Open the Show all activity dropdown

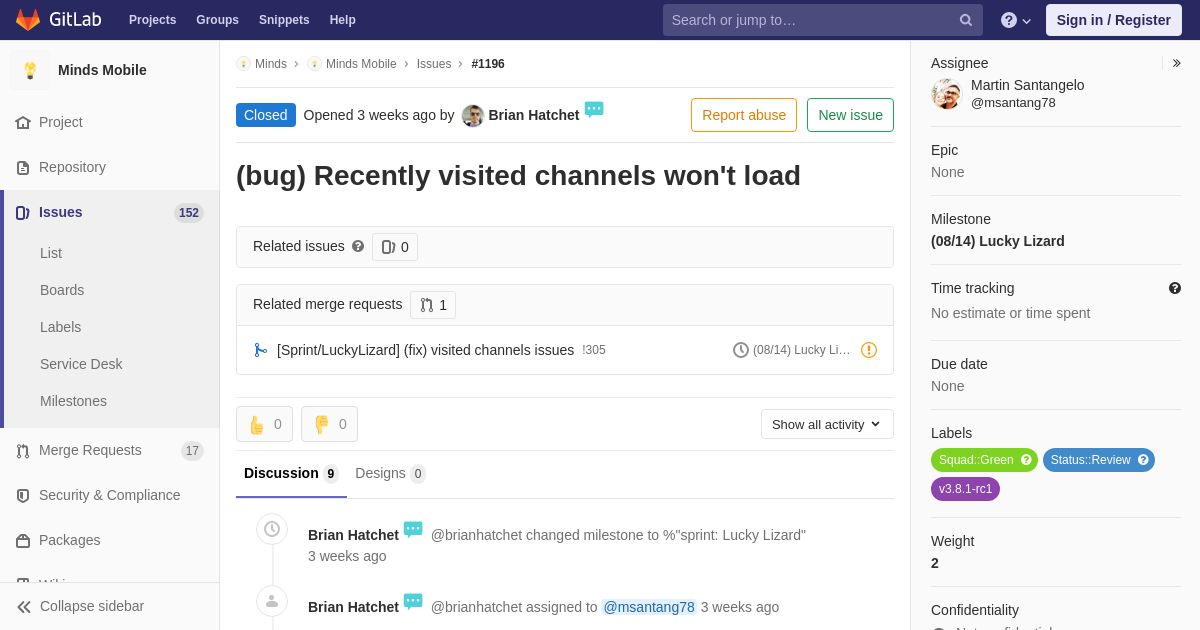click(x=827, y=424)
